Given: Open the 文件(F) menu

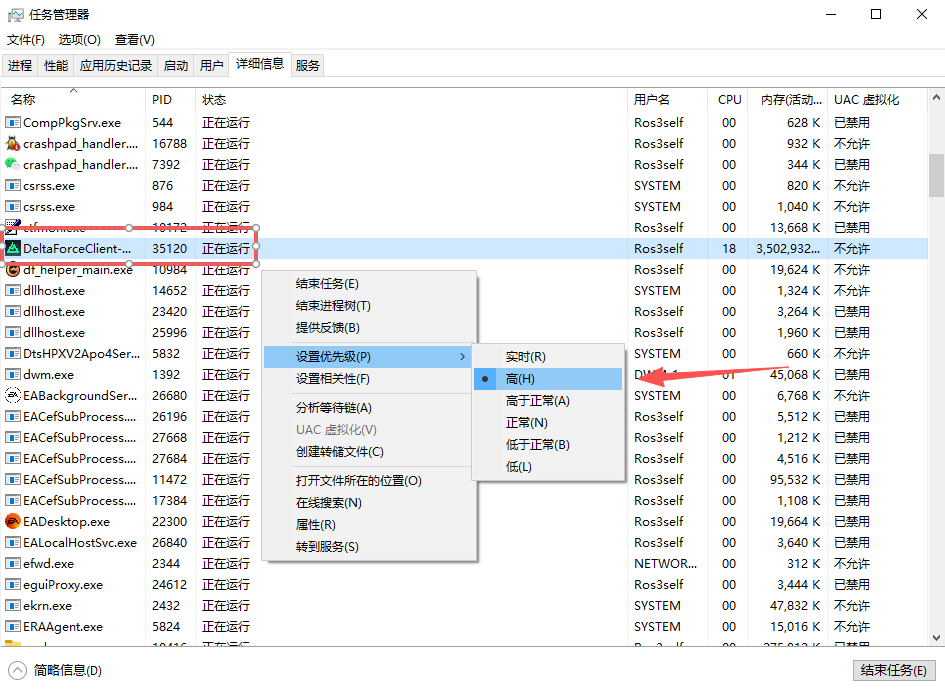Looking at the screenshot, I should pyautogui.click(x=26, y=40).
